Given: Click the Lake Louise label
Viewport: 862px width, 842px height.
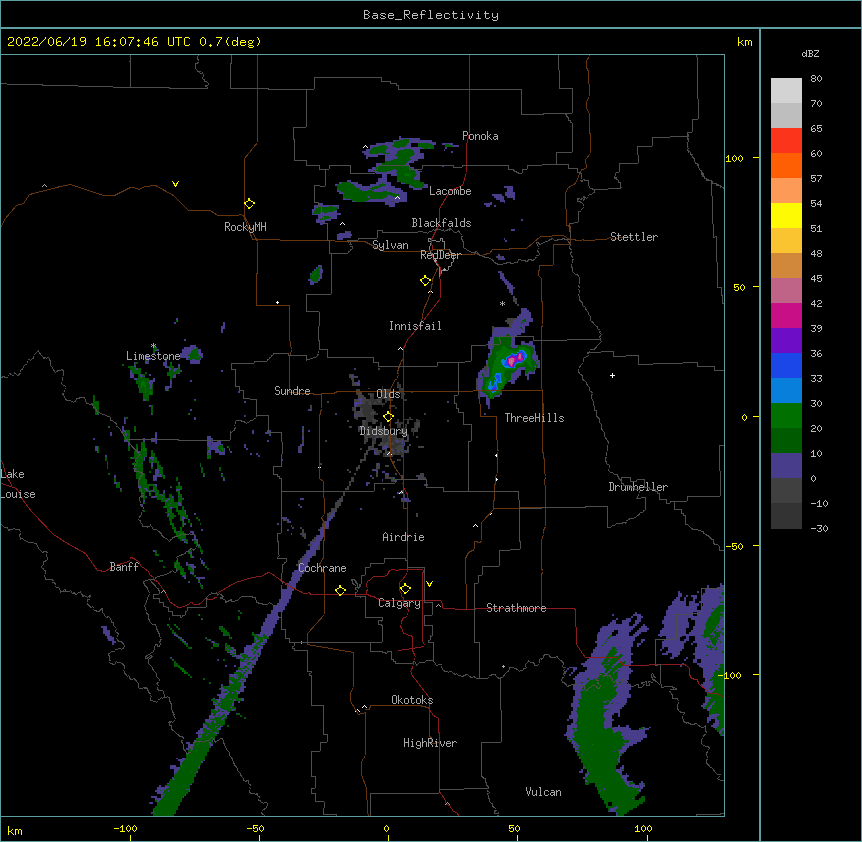Looking at the screenshot, I should coord(17,484).
